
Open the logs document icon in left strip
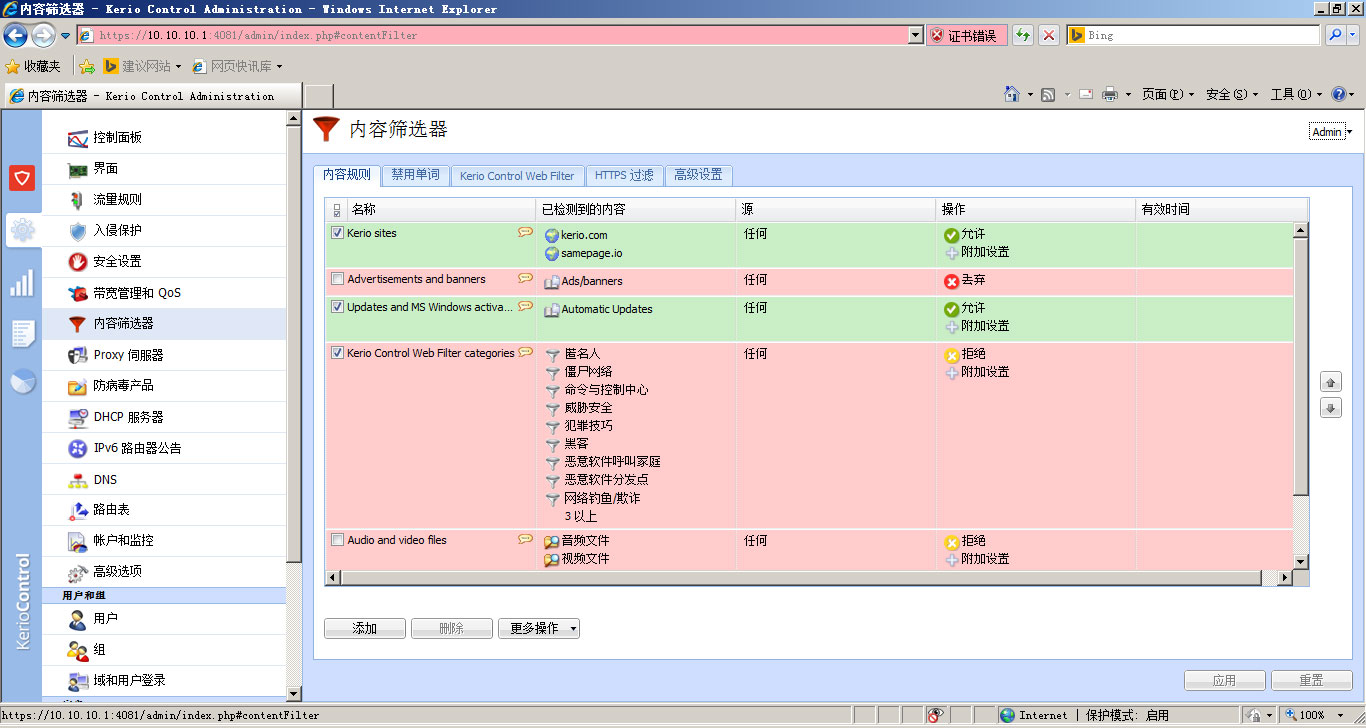tap(22, 333)
